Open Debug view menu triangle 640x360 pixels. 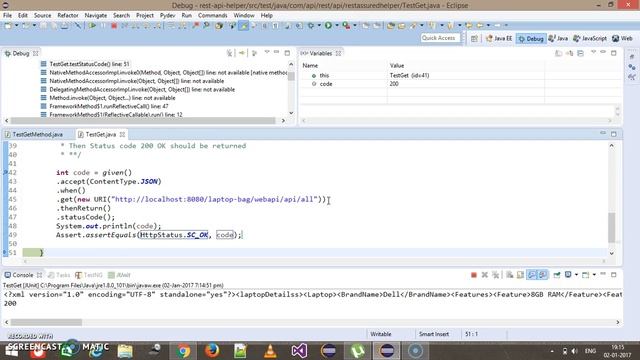(267, 52)
